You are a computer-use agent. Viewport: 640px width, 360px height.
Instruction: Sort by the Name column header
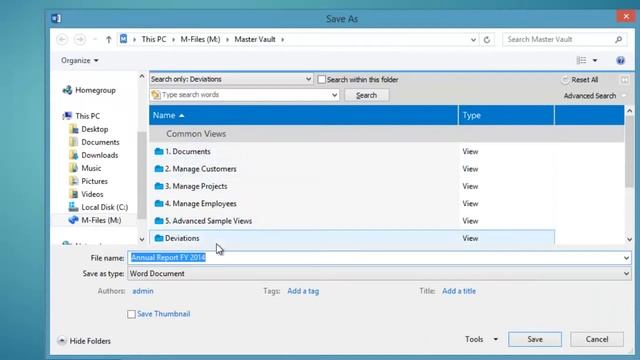[x=304, y=115]
